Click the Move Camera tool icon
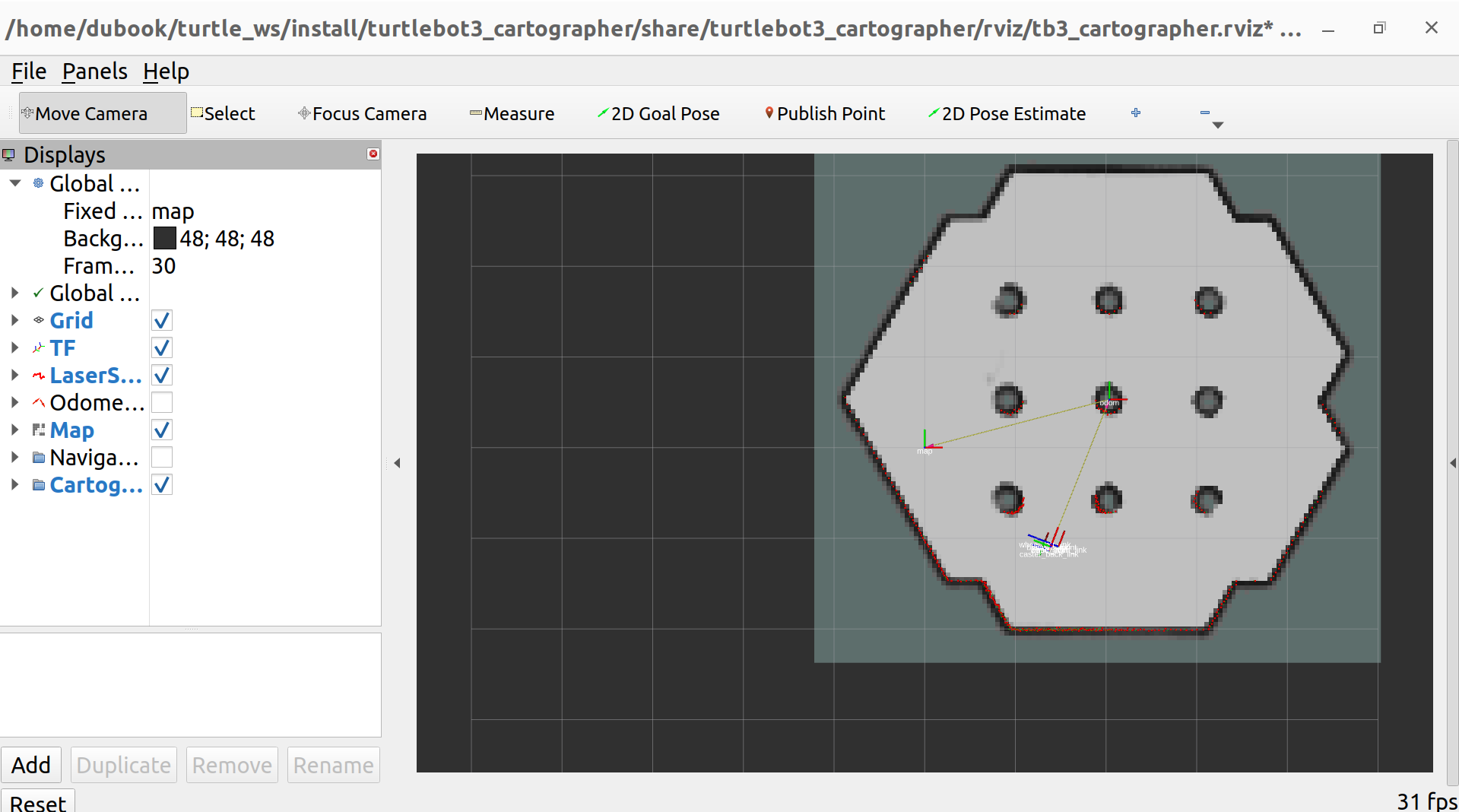This screenshot has height=812, width=1459. 27,113
